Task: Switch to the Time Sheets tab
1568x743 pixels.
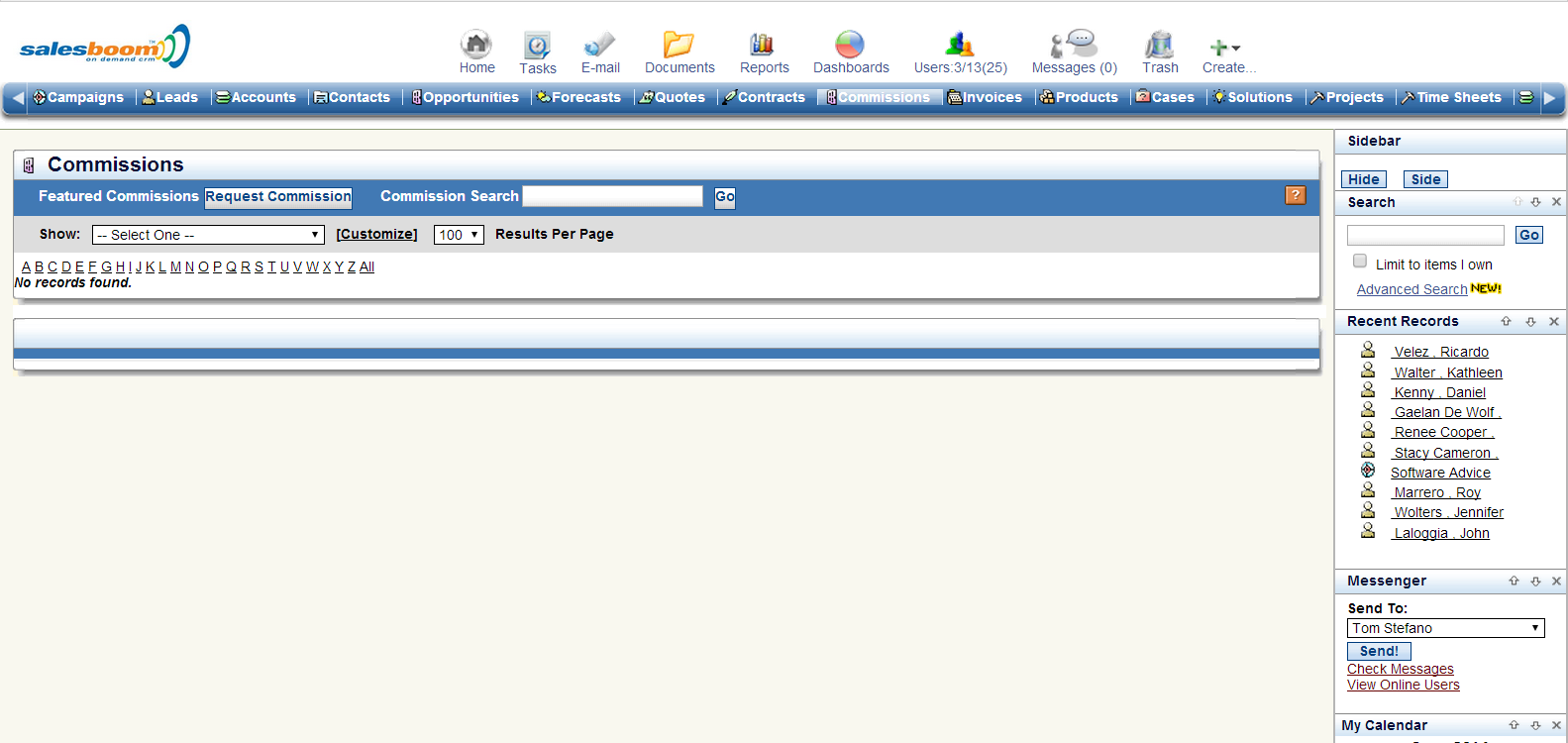Action: pyautogui.click(x=1451, y=97)
